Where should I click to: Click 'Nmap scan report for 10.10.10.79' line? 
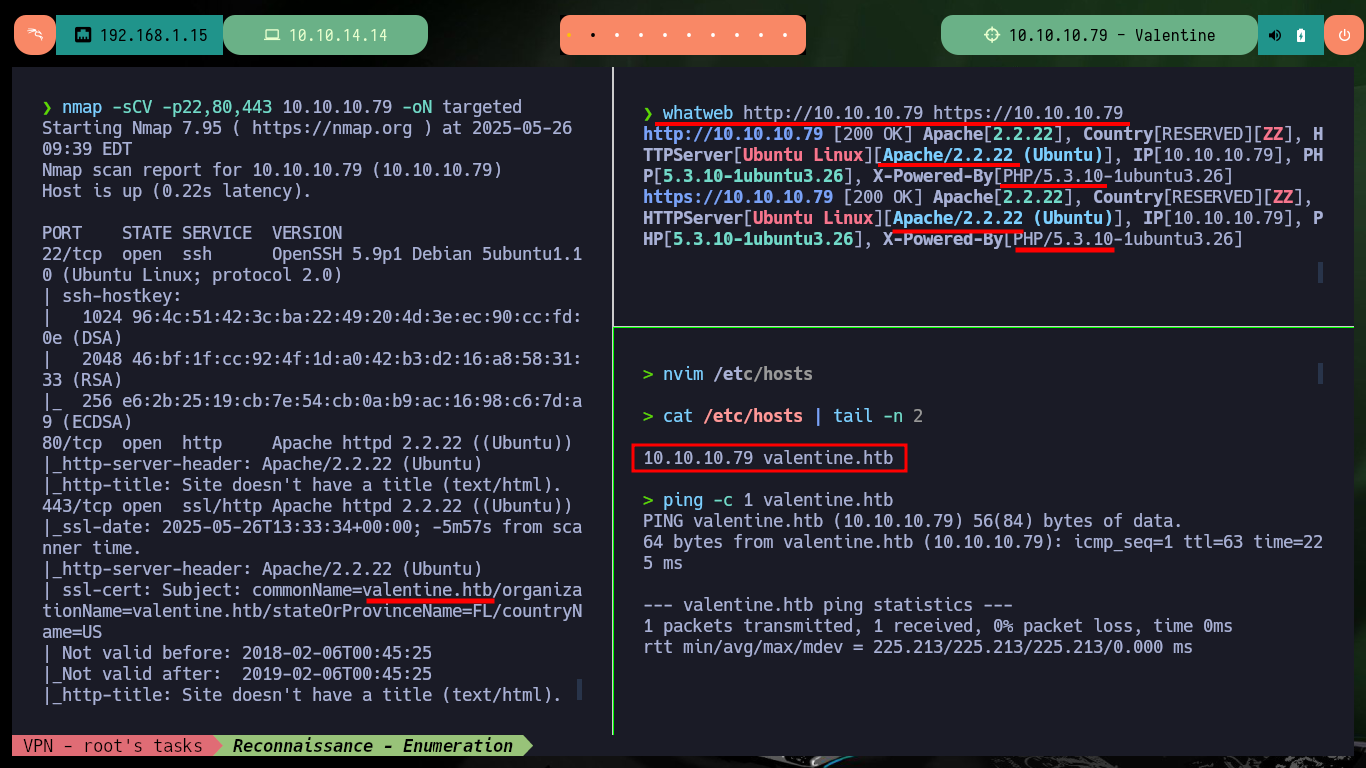point(272,170)
